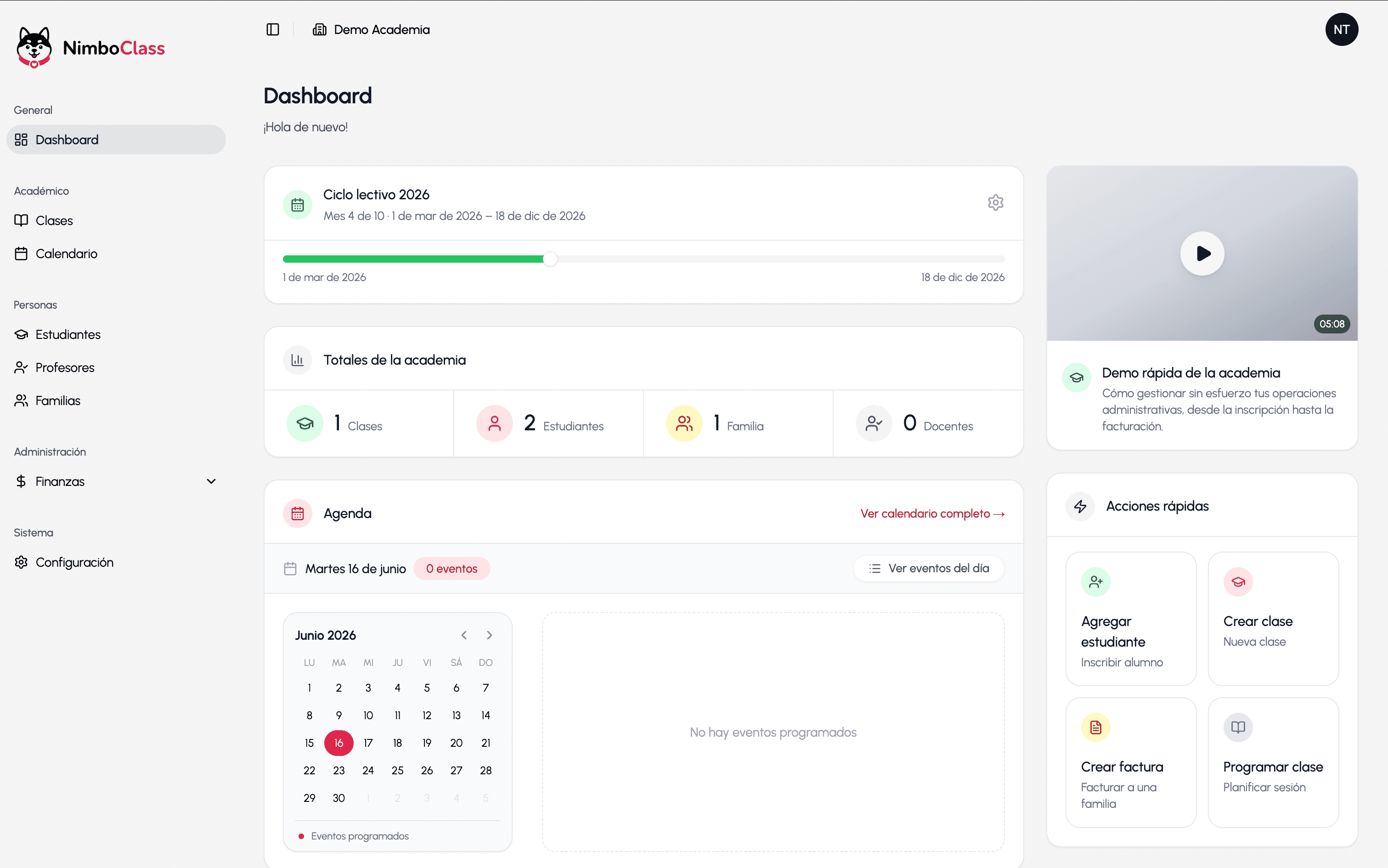Play the demo academy video
The width and height of the screenshot is (1388, 868).
pyautogui.click(x=1202, y=253)
